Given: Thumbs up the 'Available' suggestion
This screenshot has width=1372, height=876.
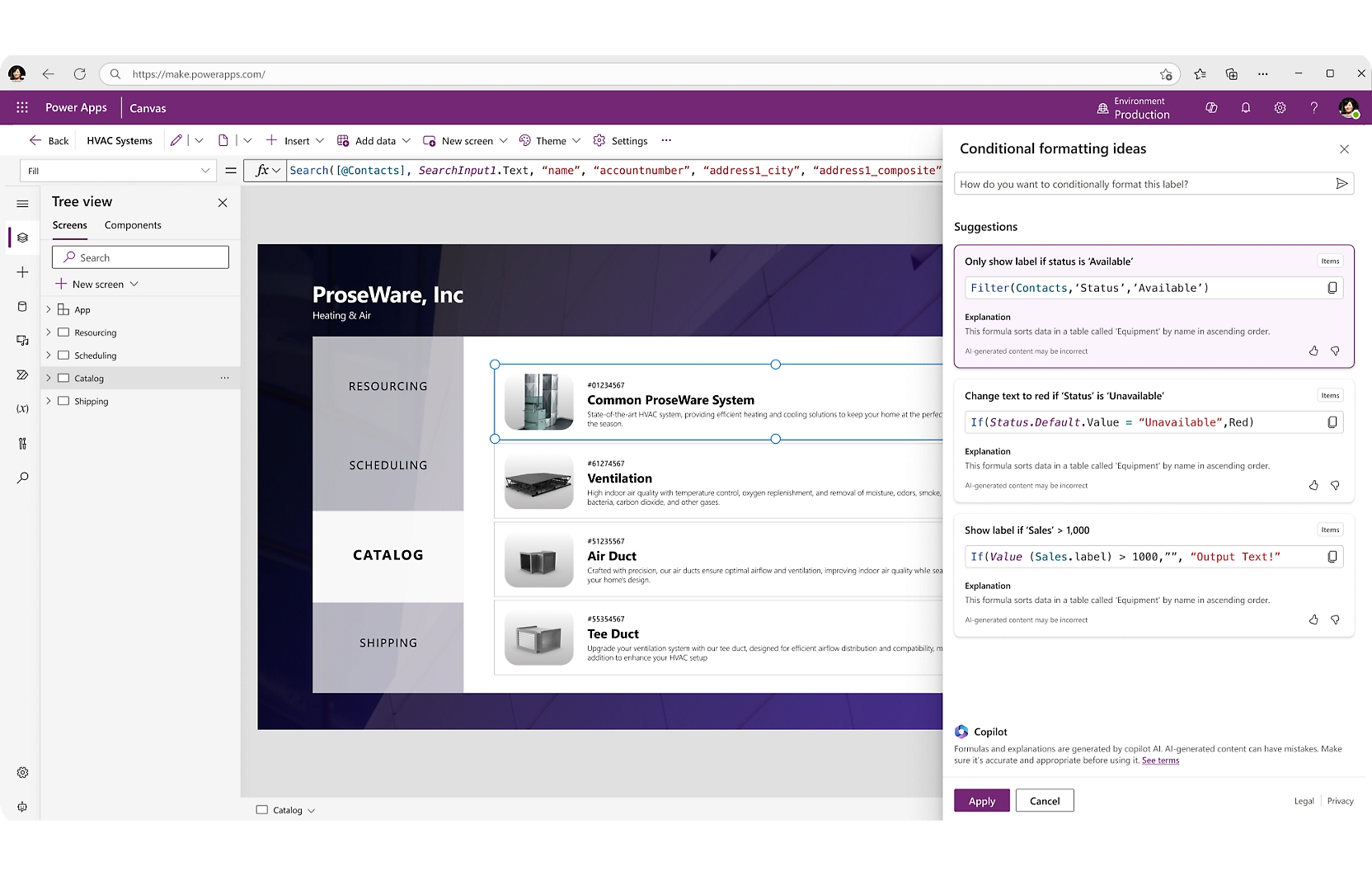Looking at the screenshot, I should click(1313, 351).
